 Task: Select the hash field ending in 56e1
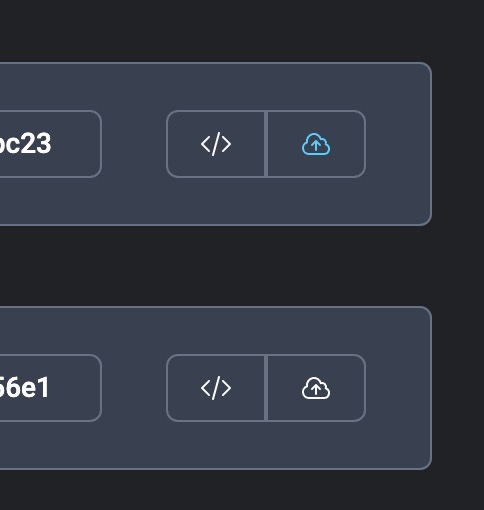click(x=50, y=388)
